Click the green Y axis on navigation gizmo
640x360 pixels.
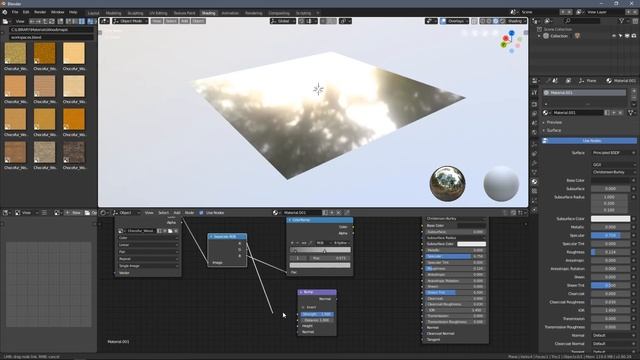pyautogui.click(x=504, y=45)
